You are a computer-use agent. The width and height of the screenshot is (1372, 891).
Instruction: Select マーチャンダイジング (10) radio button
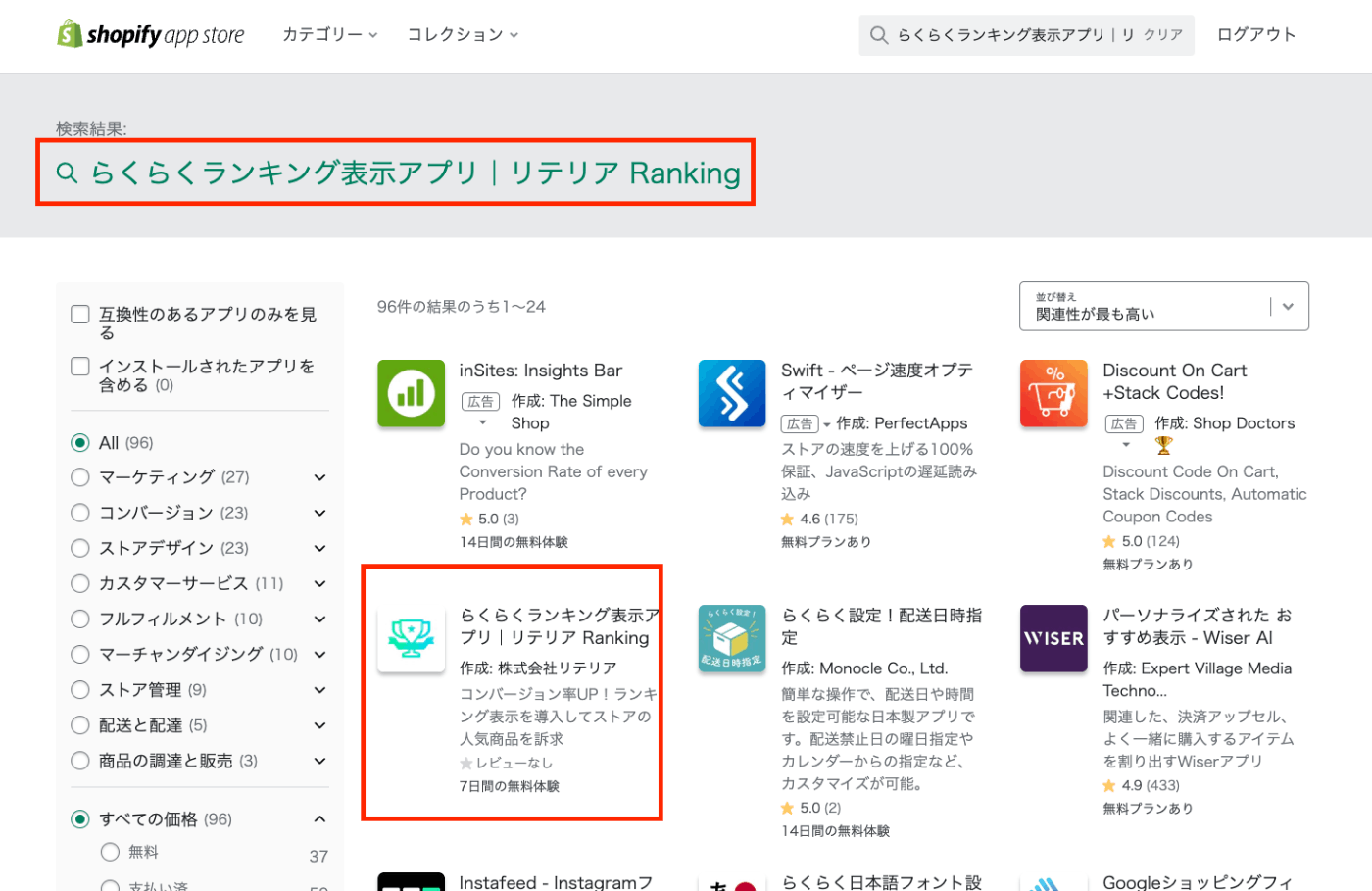[x=80, y=654]
